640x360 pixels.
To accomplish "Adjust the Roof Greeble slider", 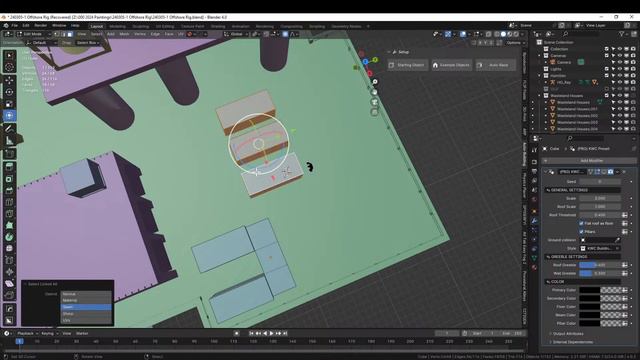I will (600, 265).
